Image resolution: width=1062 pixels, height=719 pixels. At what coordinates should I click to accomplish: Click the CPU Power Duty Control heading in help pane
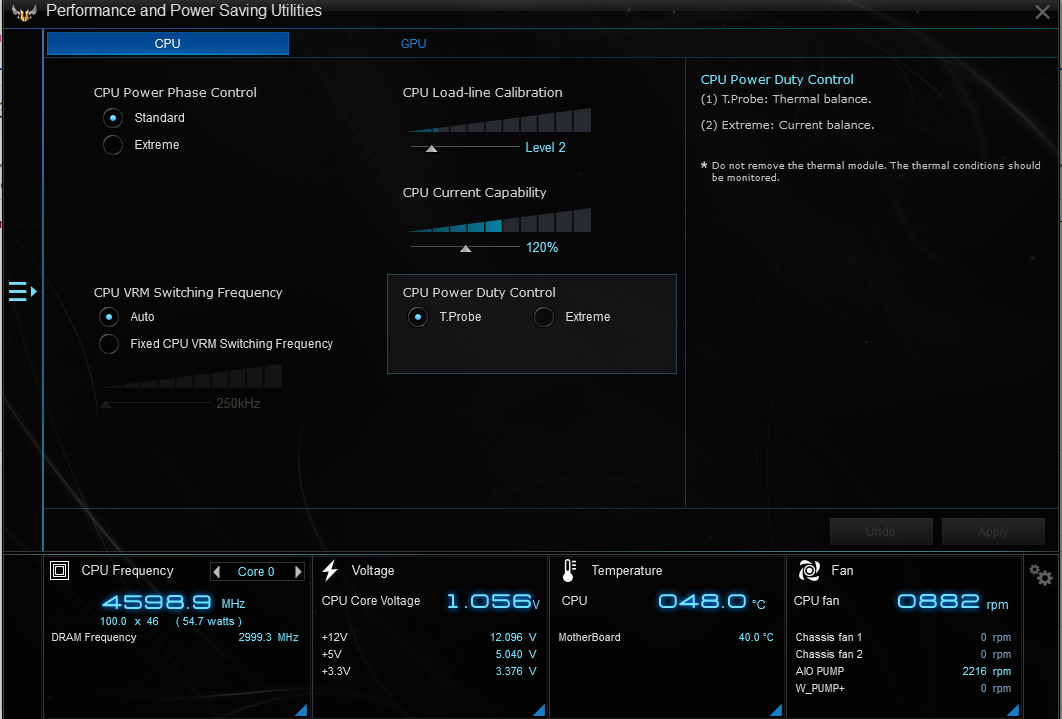[x=777, y=79]
